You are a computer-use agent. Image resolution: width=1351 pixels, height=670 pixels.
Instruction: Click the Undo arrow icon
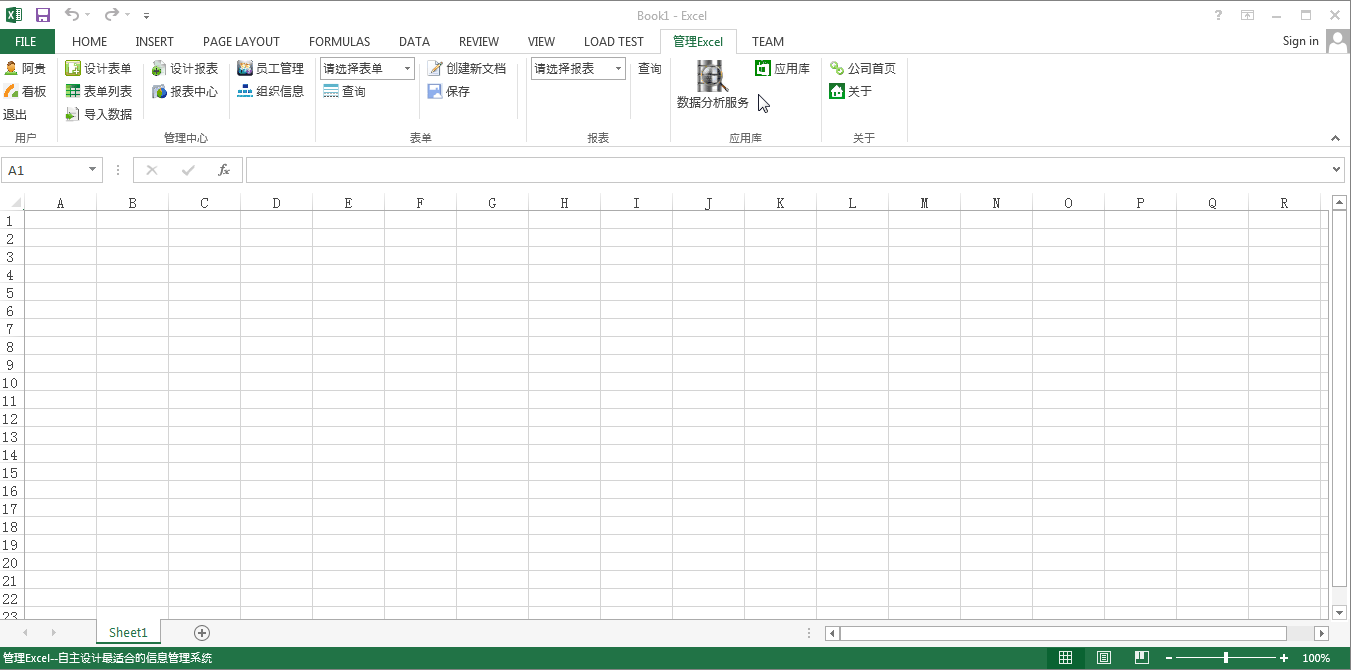(72, 15)
